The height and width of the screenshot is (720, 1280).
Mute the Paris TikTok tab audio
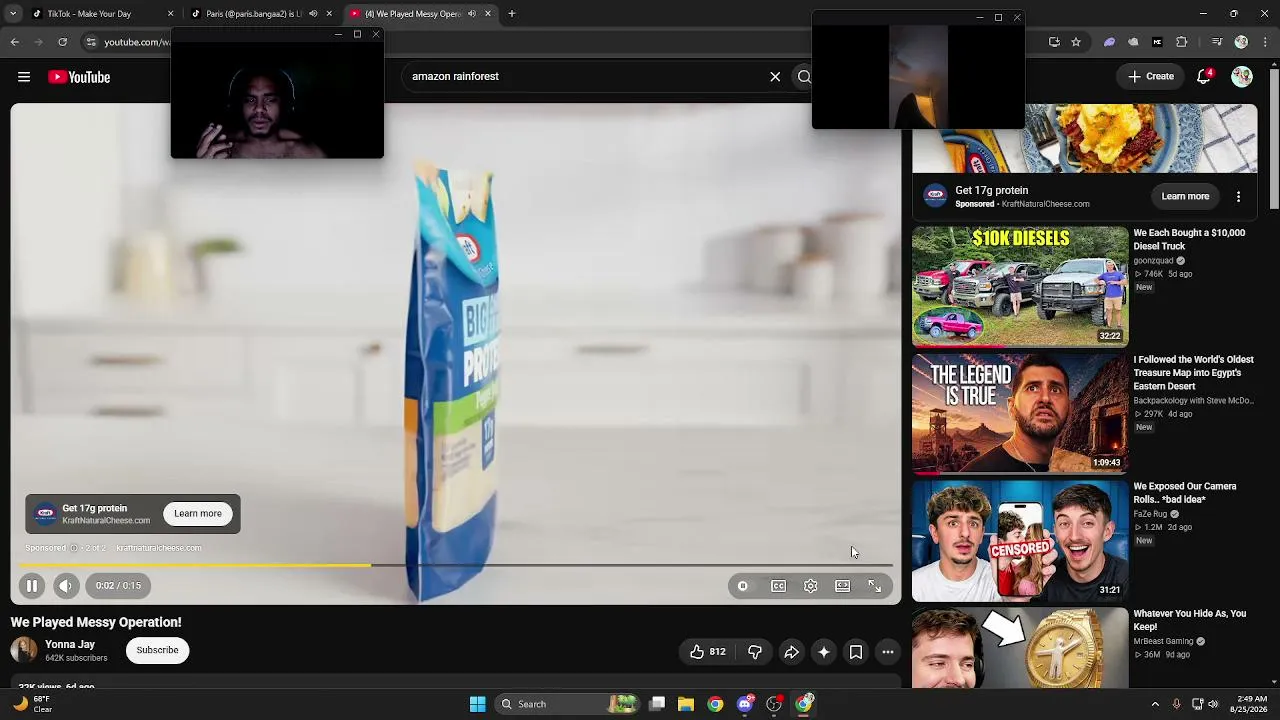[313, 14]
